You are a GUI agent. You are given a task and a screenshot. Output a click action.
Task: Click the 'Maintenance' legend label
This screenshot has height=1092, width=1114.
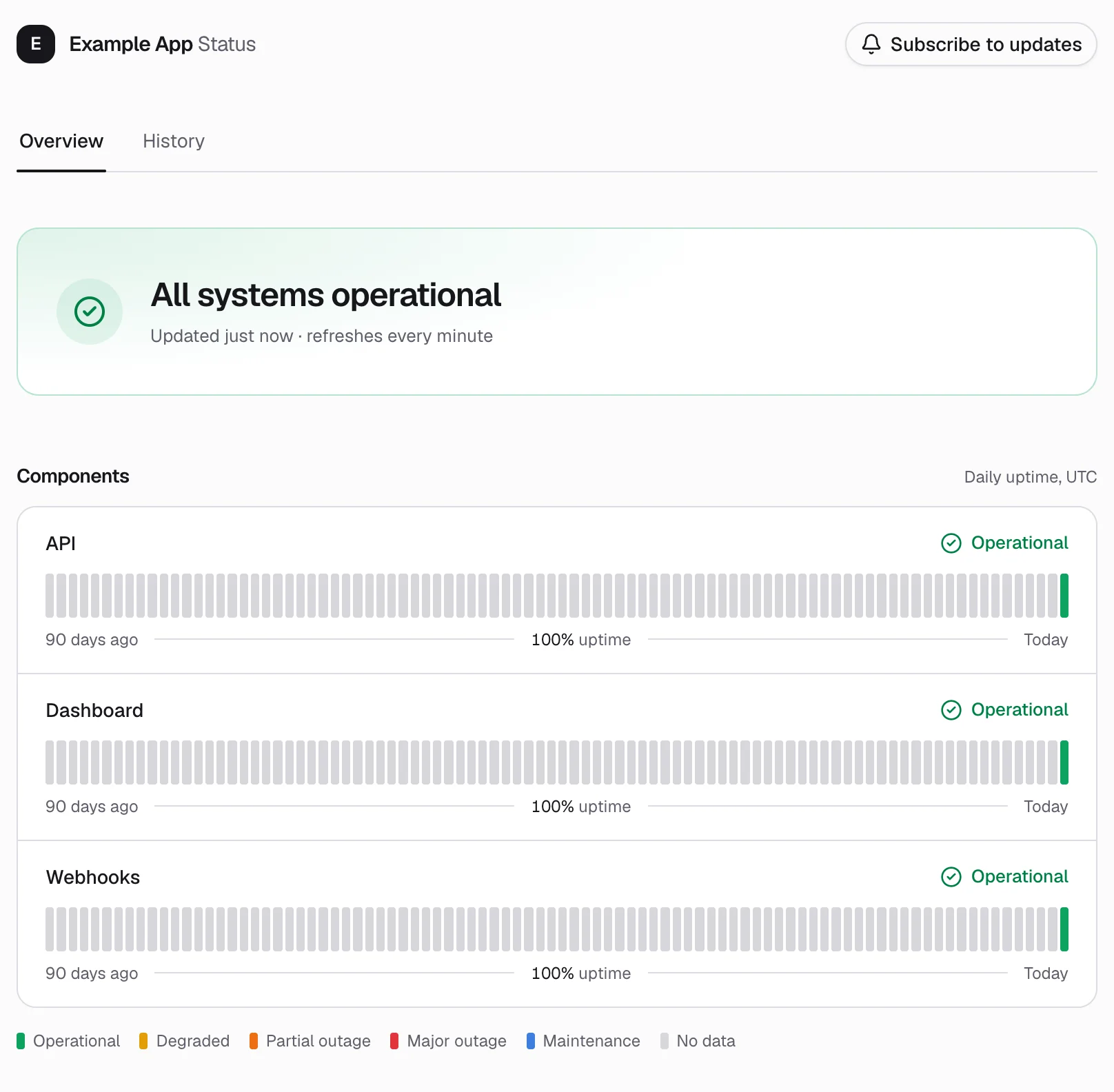pyautogui.click(x=591, y=1041)
